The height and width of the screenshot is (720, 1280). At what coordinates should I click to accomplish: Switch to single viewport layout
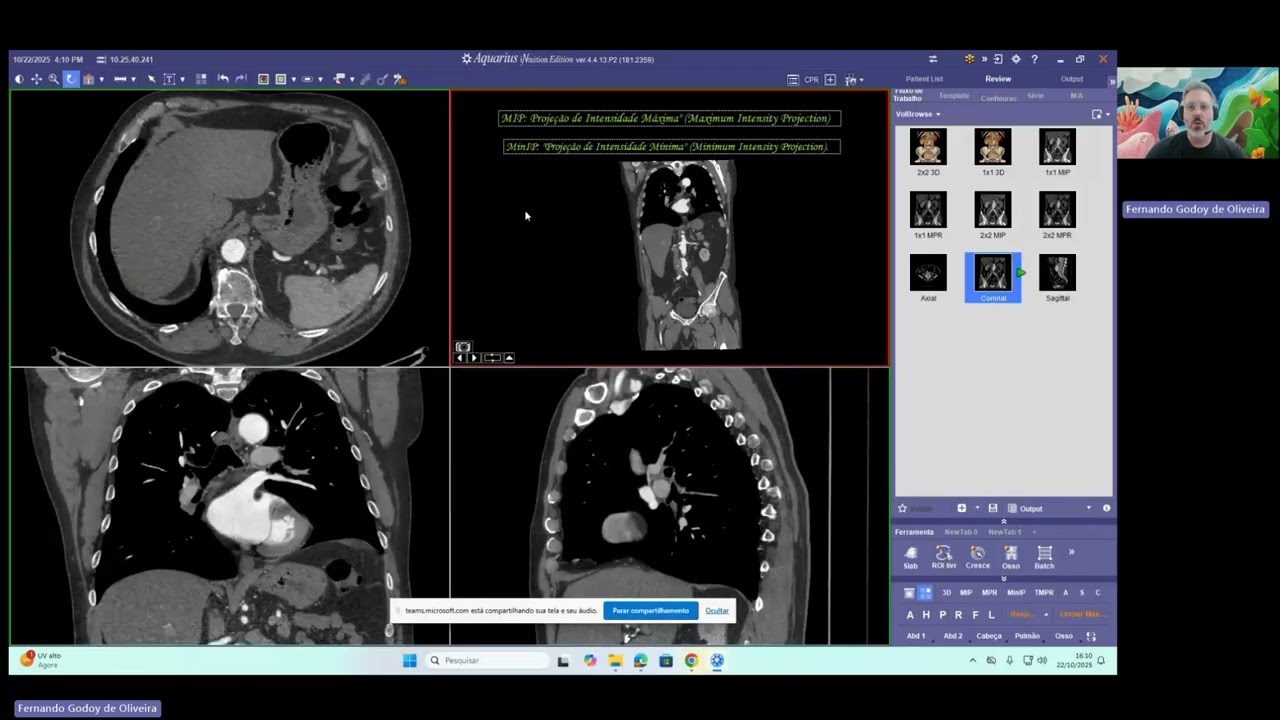909,592
